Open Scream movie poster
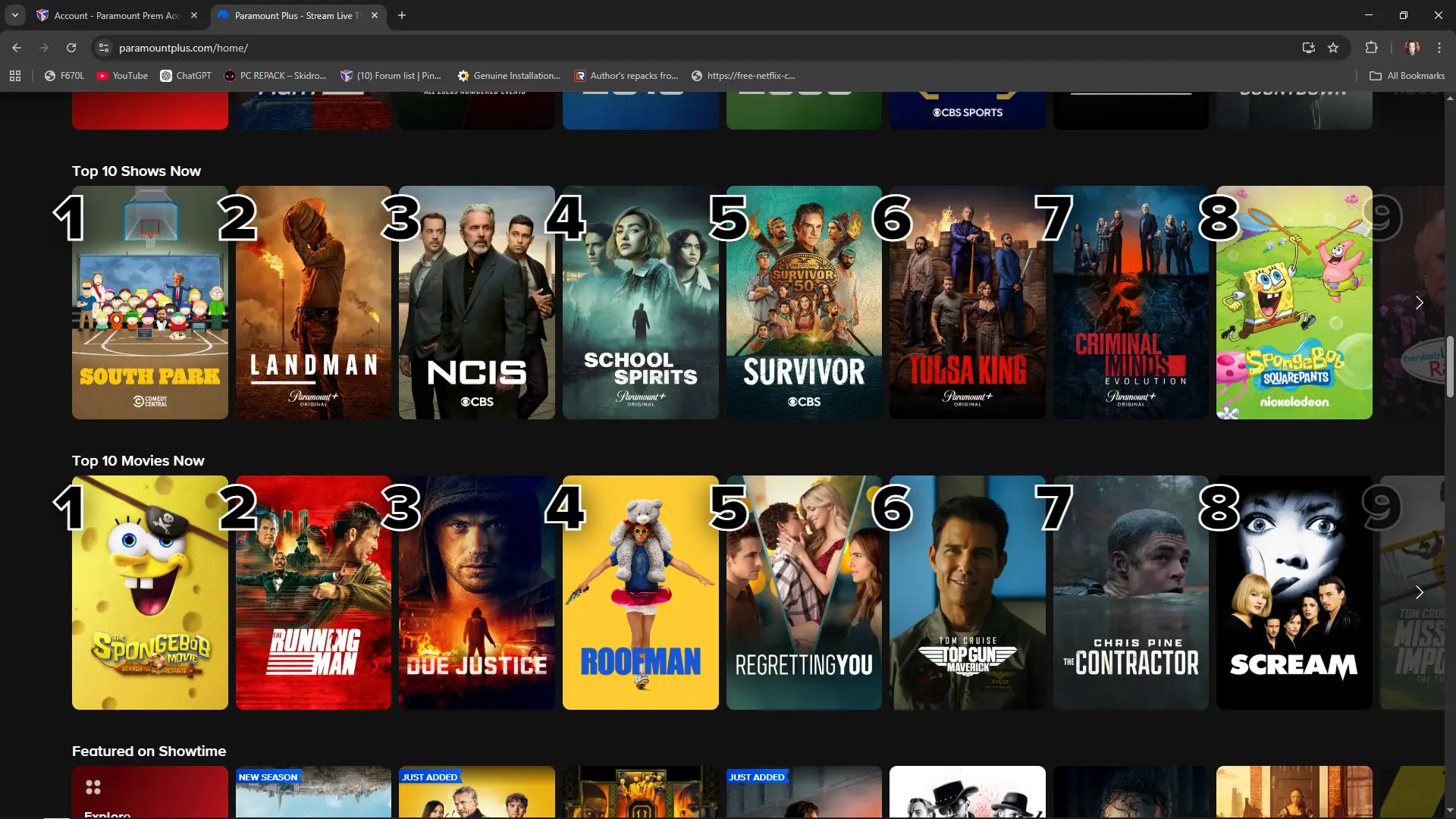This screenshot has height=819, width=1456. [1294, 592]
